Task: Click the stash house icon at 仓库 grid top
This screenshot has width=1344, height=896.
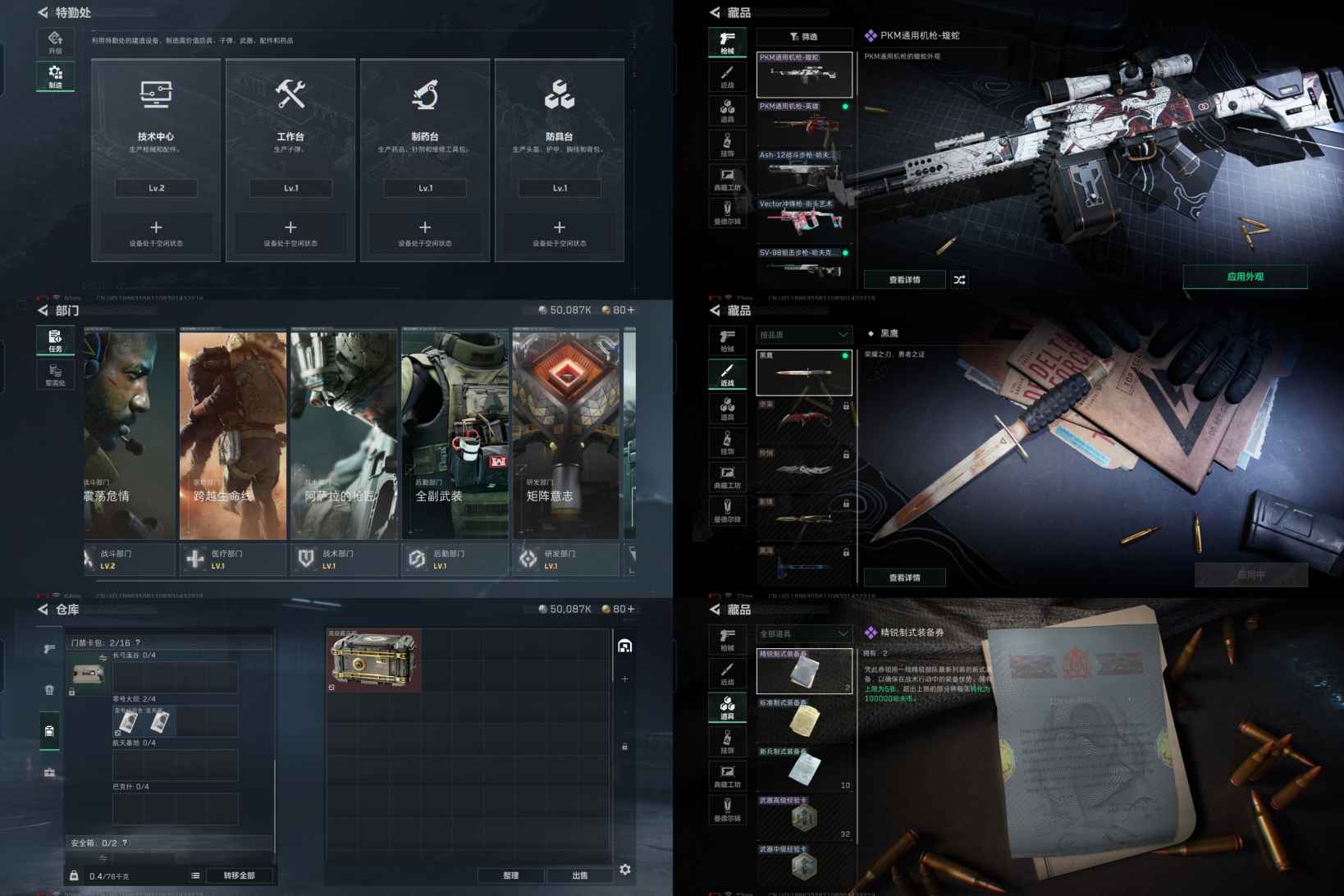Action: click(x=624, y=646)
